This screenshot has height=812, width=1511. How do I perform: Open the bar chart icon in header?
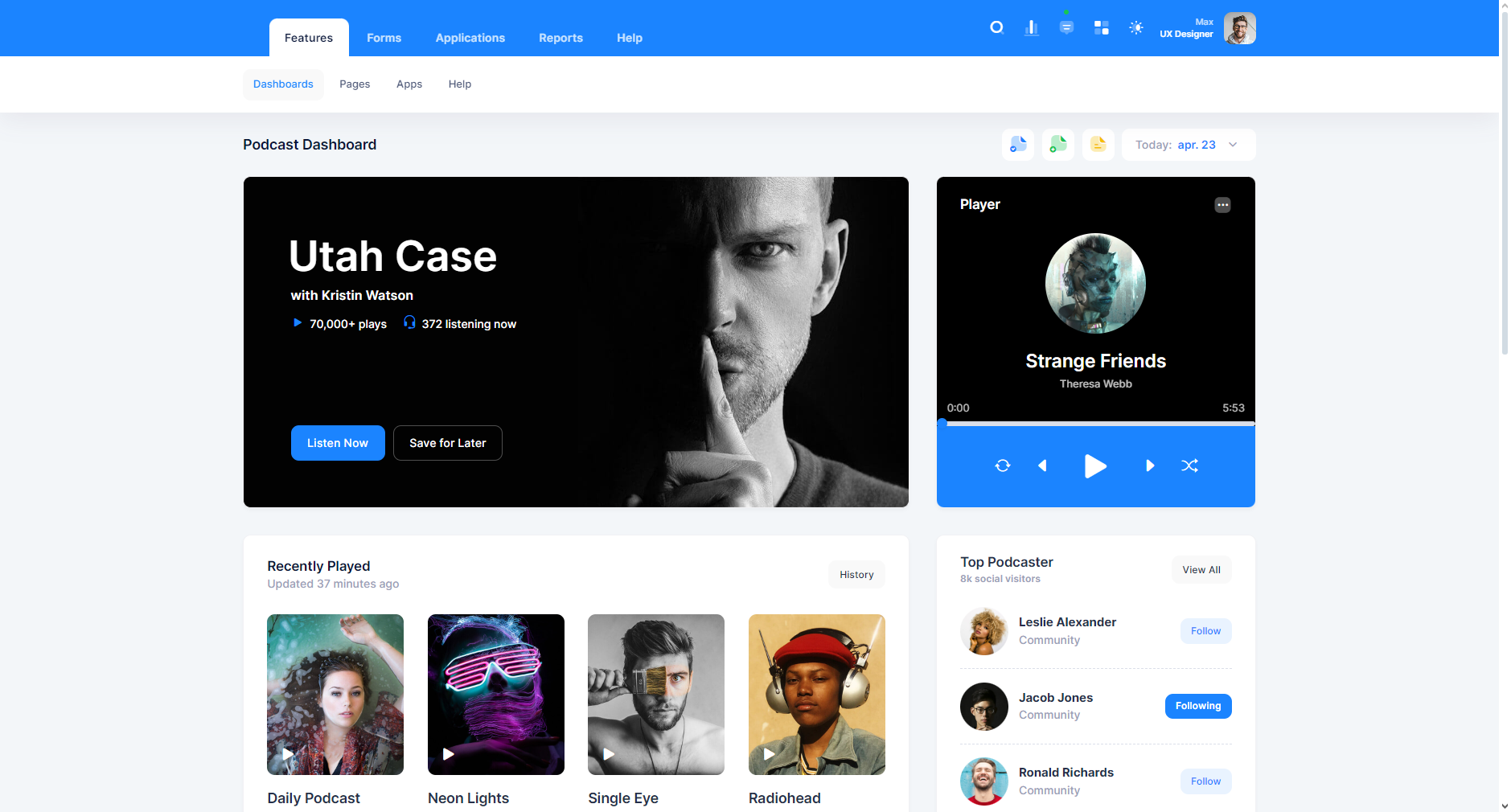1031,28
